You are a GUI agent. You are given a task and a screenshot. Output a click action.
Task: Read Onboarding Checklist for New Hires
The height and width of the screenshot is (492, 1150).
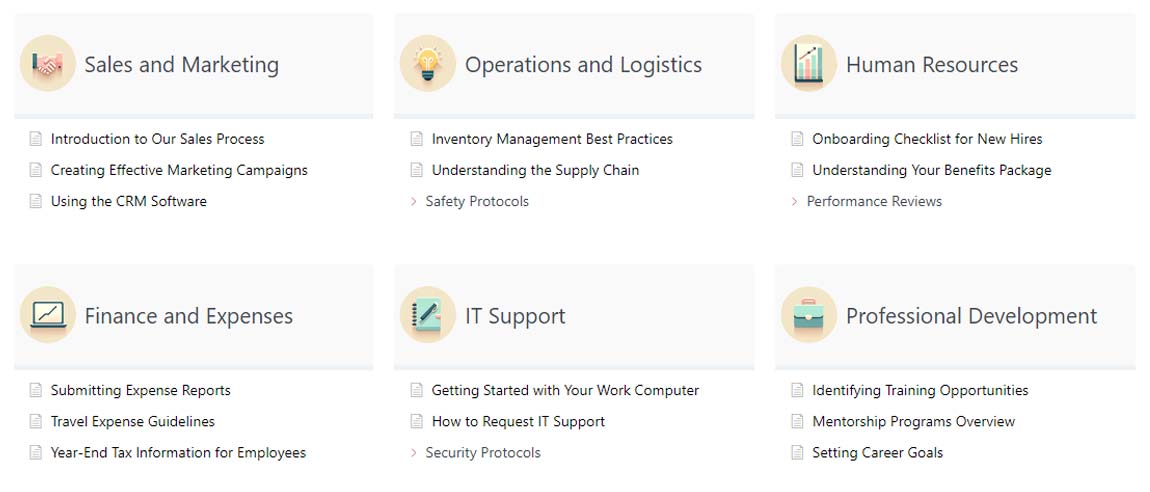(927, 139)
